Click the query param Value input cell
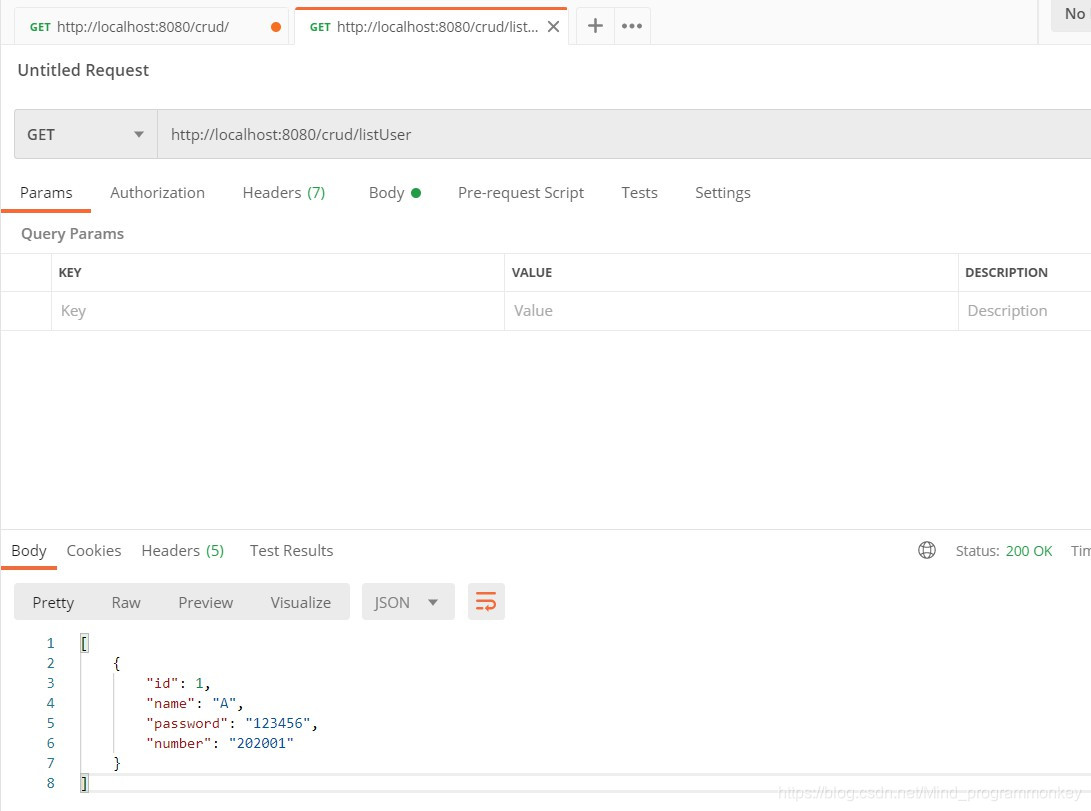This screenshot has height=811, width=1091. coord(731,311)
